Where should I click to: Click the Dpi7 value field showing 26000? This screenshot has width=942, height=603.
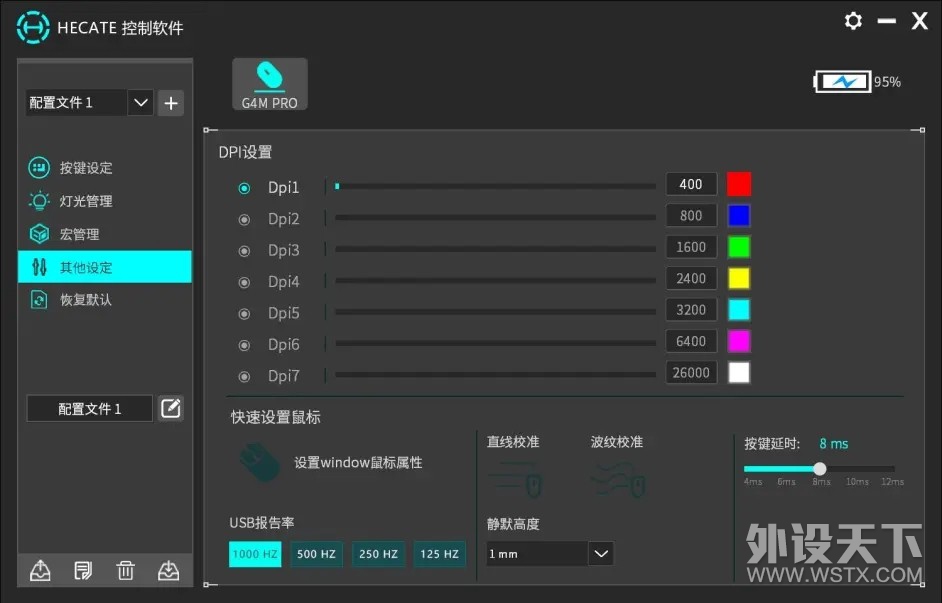pyautogui.click(x=691, y=372)
